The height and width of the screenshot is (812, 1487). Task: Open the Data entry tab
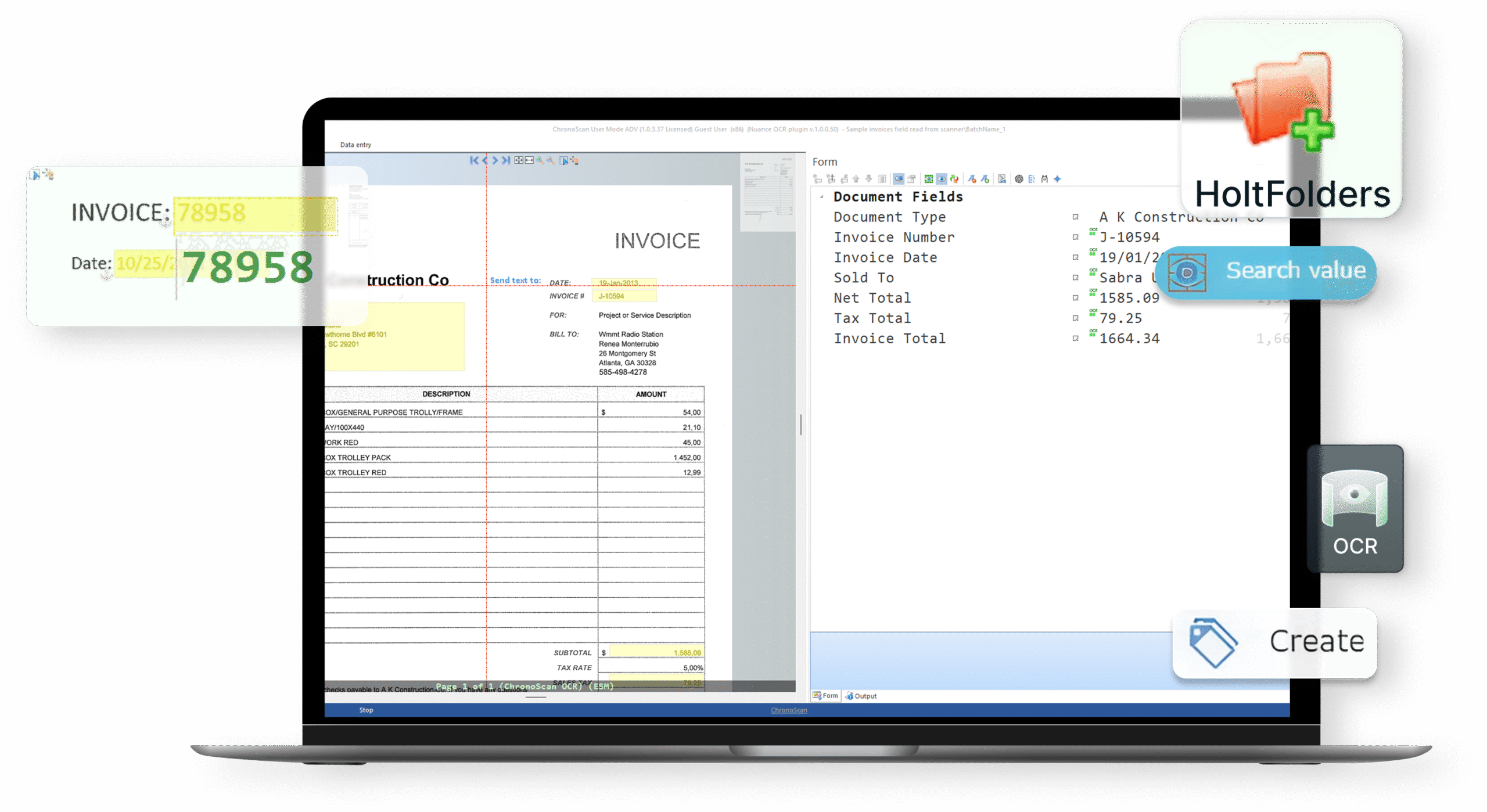355,145
